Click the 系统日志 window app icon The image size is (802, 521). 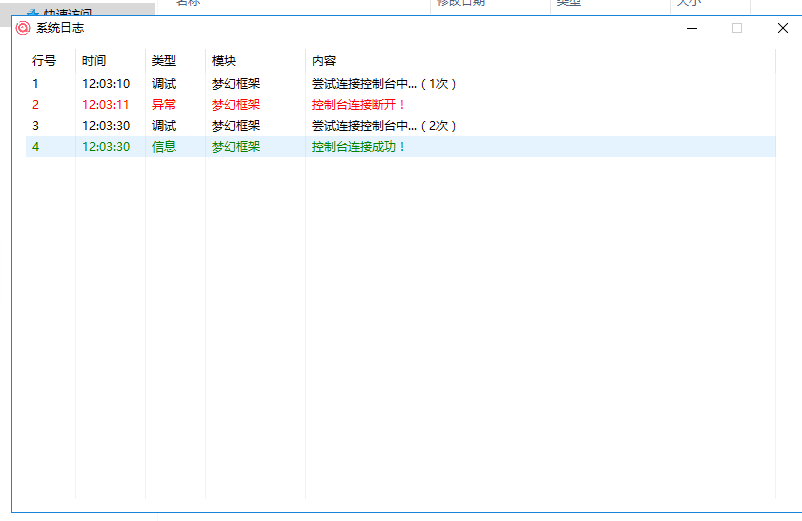(23, 28)
